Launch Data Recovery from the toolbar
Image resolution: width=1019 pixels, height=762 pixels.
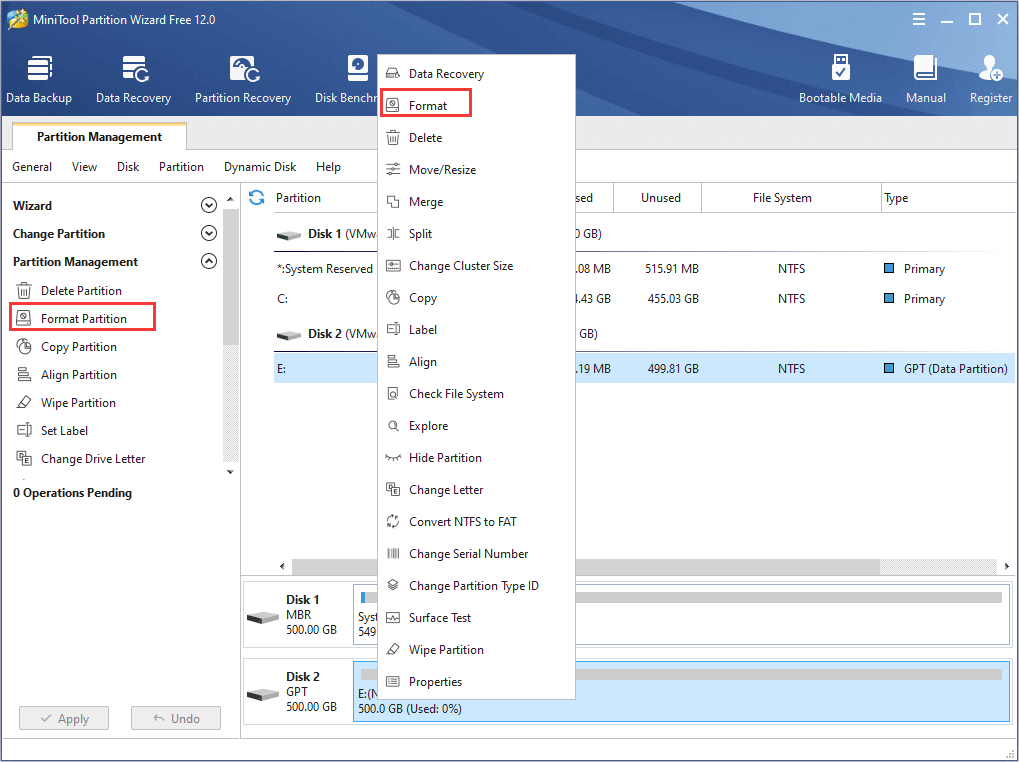(x=133, y=79)
